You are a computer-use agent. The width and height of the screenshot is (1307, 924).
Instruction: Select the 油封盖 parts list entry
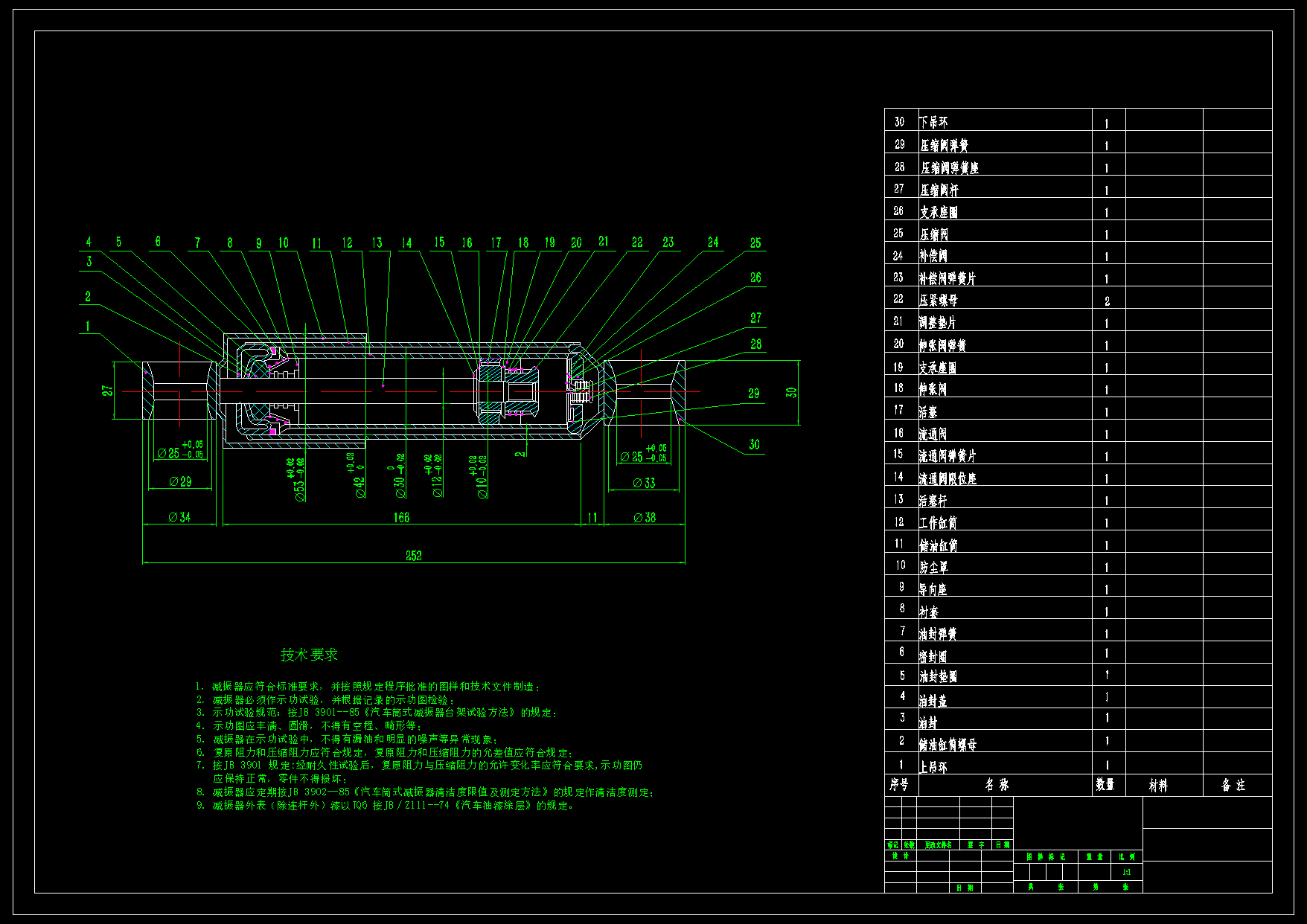933,700
